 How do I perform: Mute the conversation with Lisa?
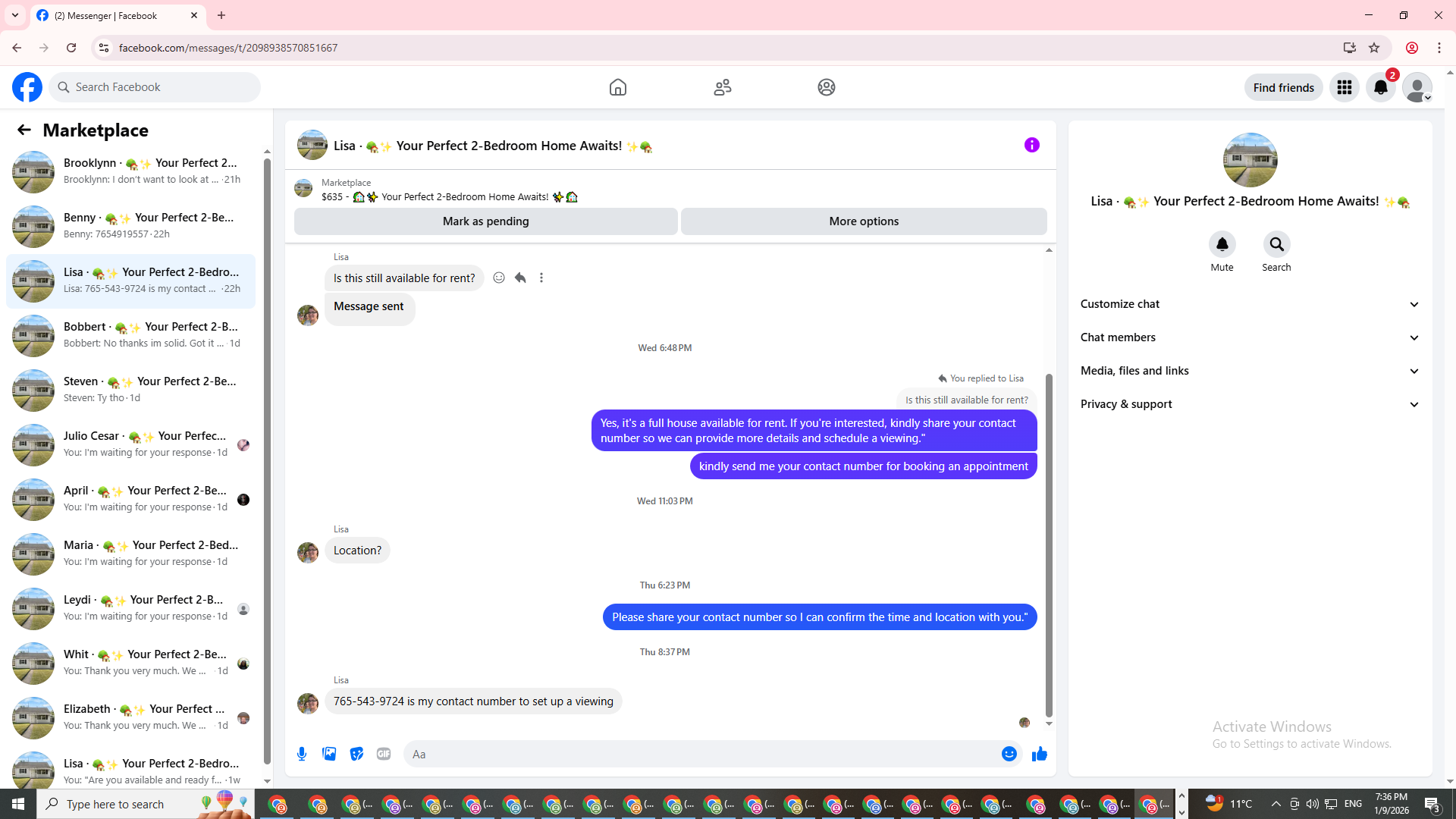pyautogui.click(x=1222, y=245)
